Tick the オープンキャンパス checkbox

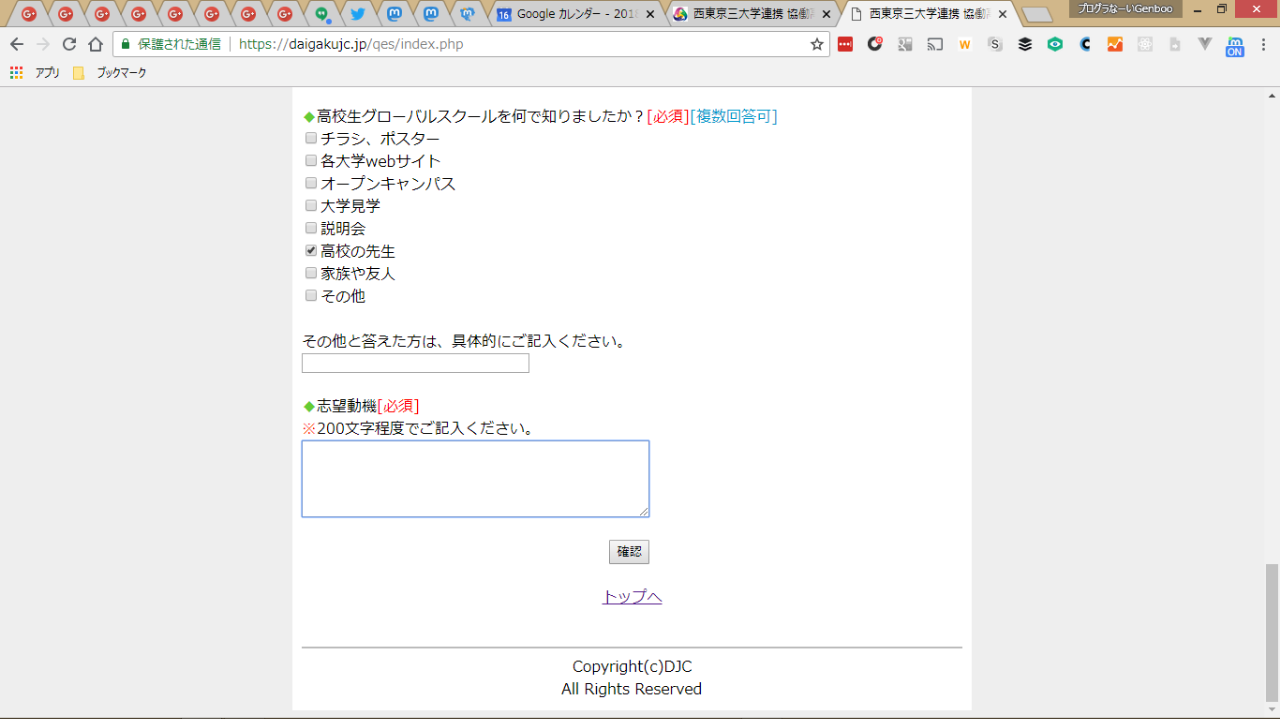pyautogui.click(x=311, y=183)
